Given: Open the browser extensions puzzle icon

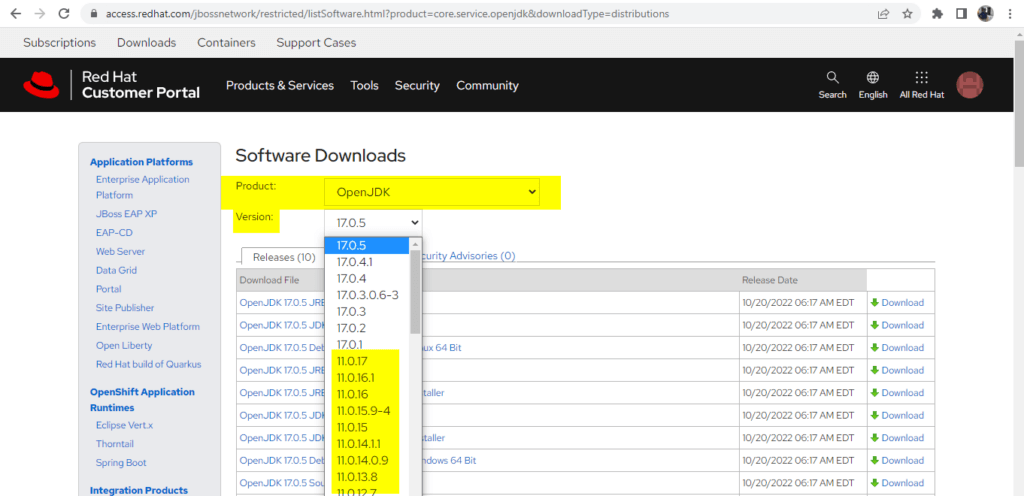Looking at the screenshot, I should tap(938, 13).
